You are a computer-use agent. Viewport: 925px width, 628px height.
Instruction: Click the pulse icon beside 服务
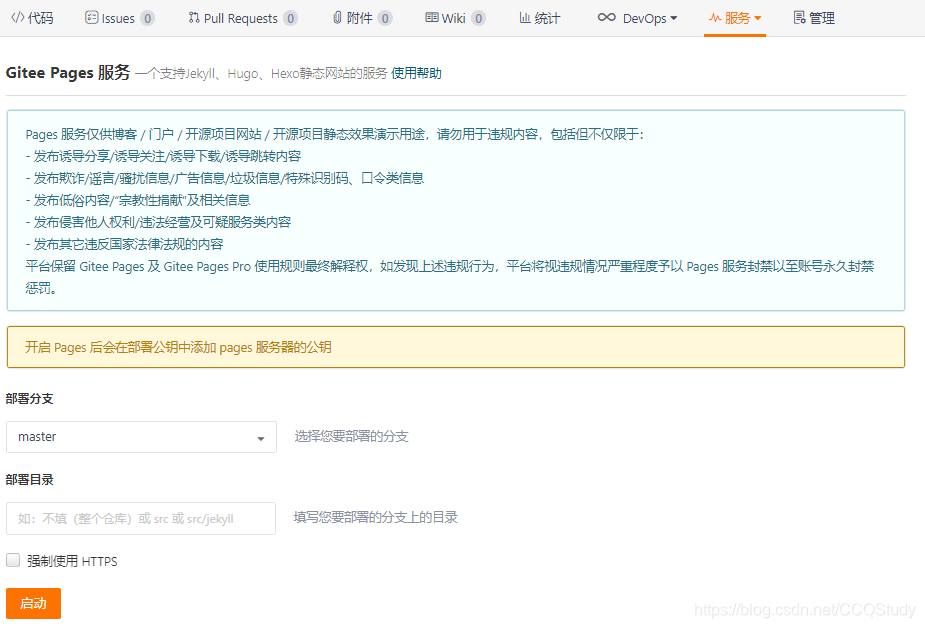[x=715, y=18]
